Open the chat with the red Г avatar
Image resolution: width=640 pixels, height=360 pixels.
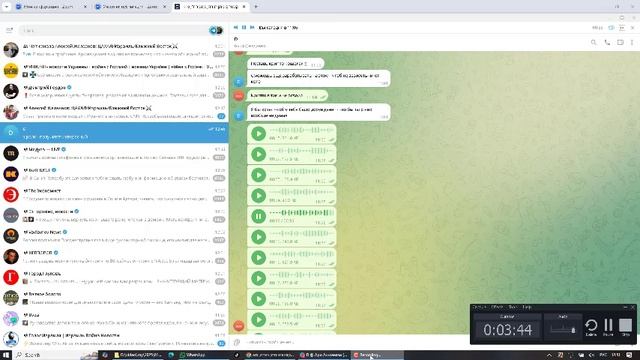114,277
